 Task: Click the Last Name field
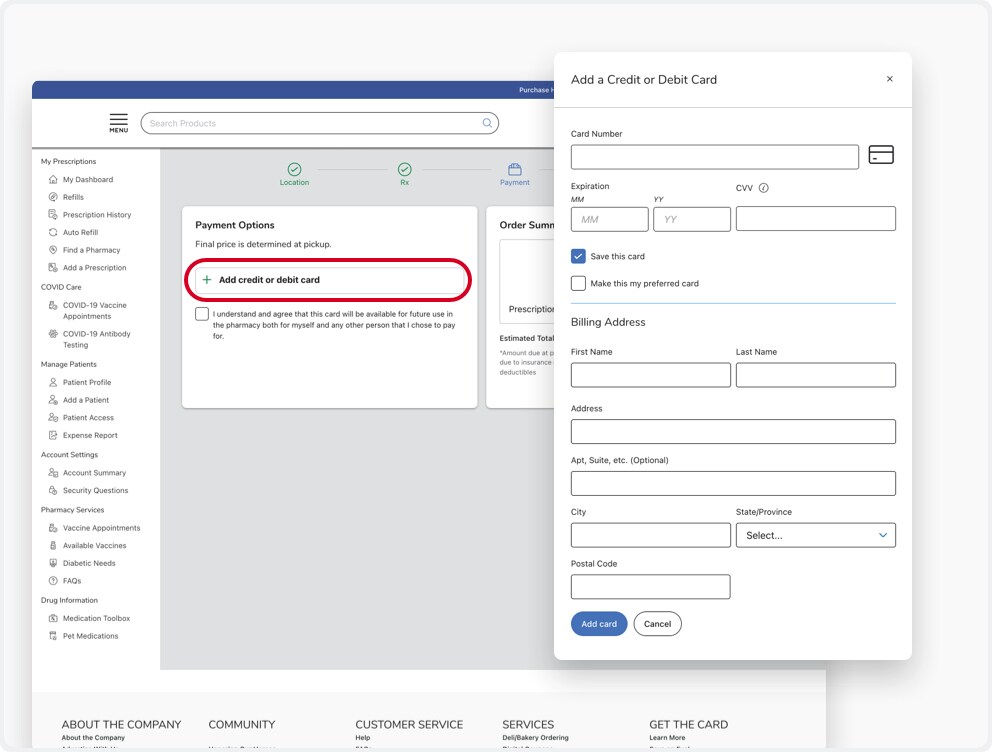click(815, 375)
